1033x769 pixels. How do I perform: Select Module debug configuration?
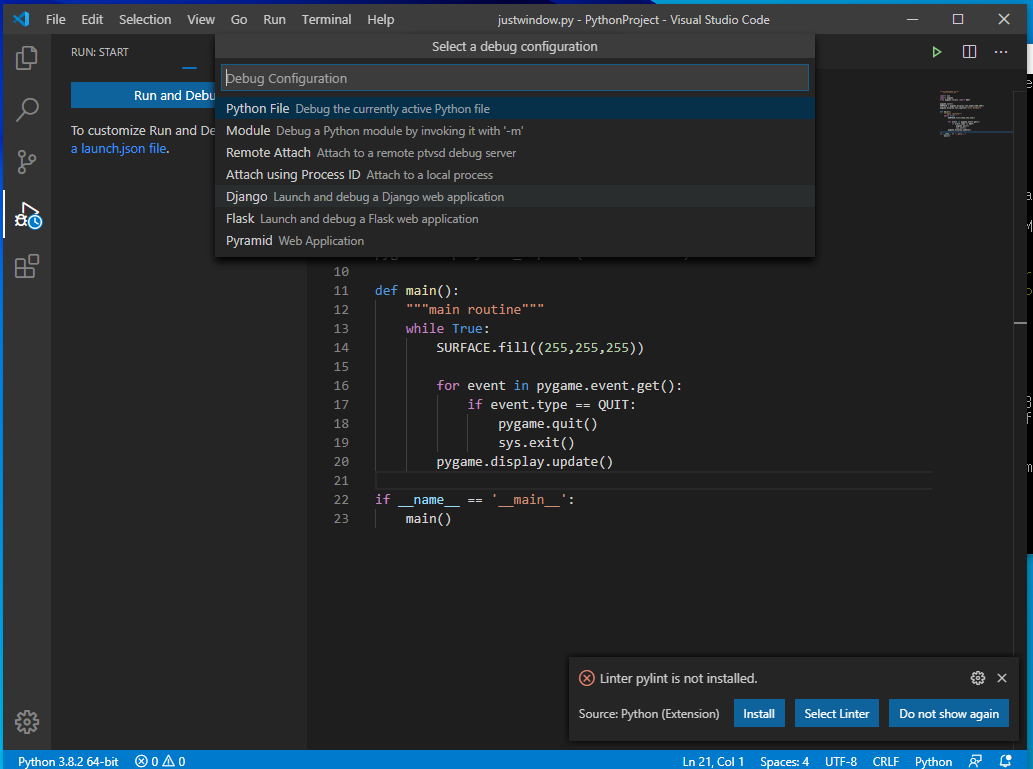point(515,130)
